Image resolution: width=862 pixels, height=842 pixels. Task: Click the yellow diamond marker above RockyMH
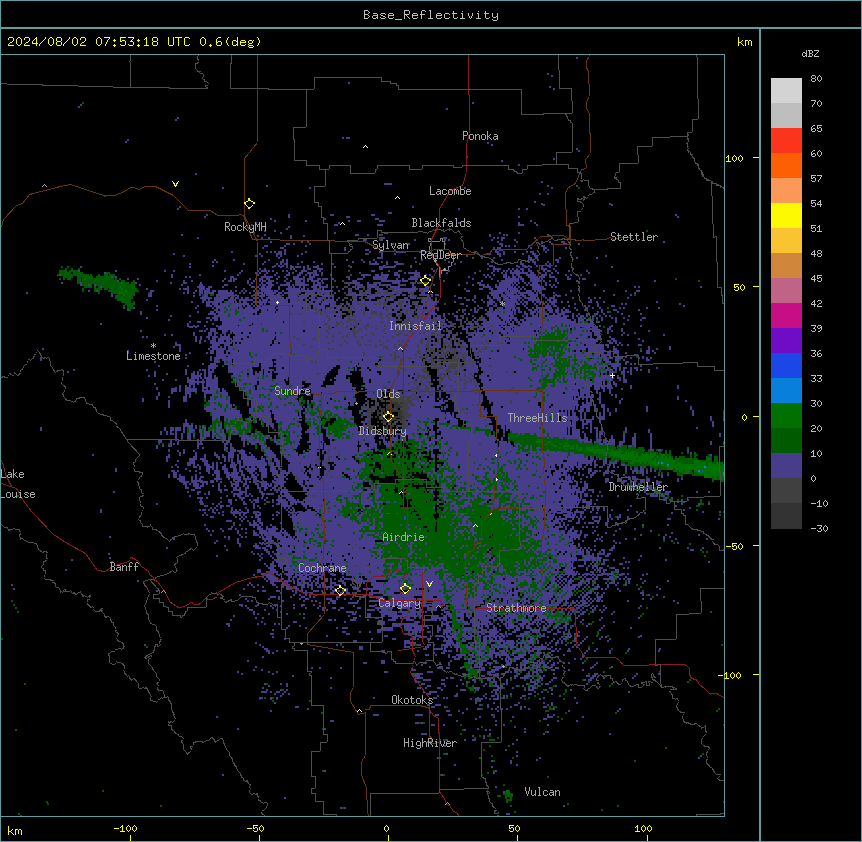coord(249,203)
